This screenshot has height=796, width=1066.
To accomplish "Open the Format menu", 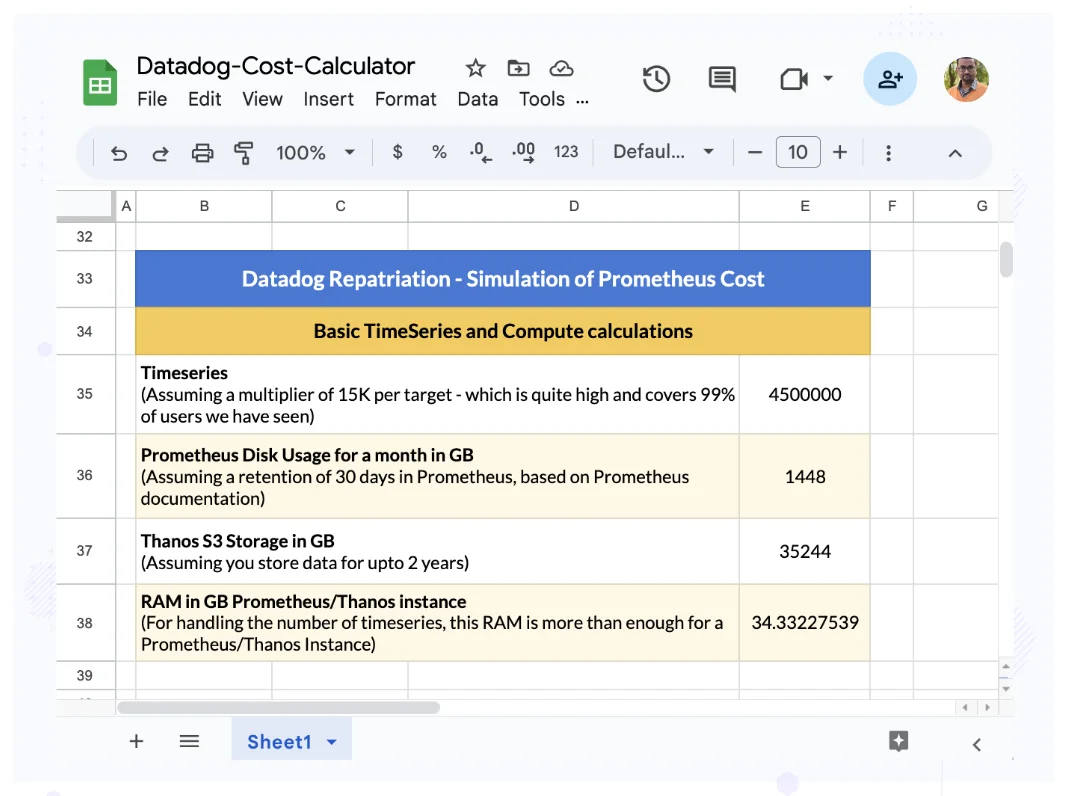I will (x=405, y=99).
